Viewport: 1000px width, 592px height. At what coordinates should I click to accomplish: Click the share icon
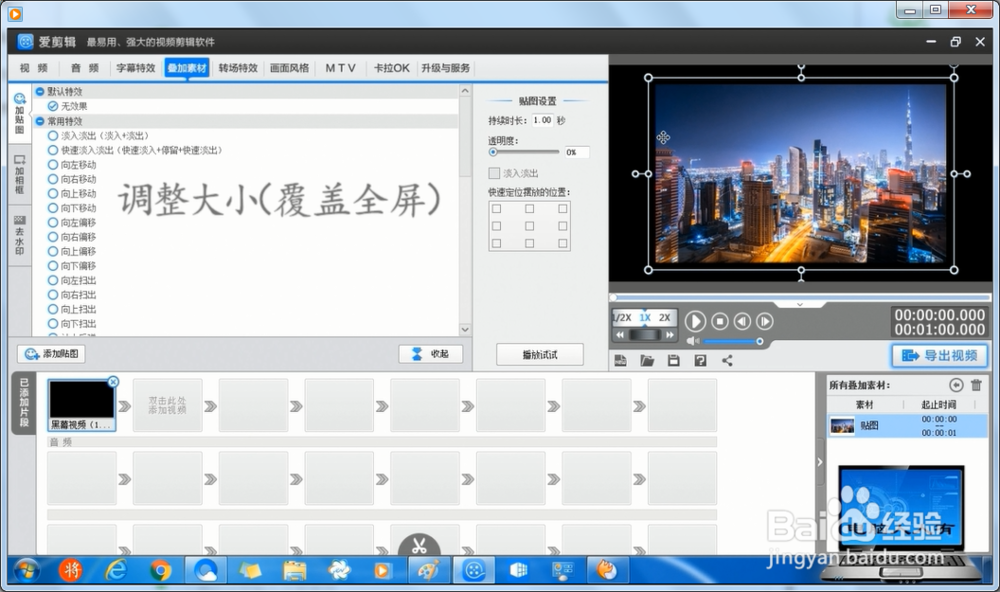[727, 361]
